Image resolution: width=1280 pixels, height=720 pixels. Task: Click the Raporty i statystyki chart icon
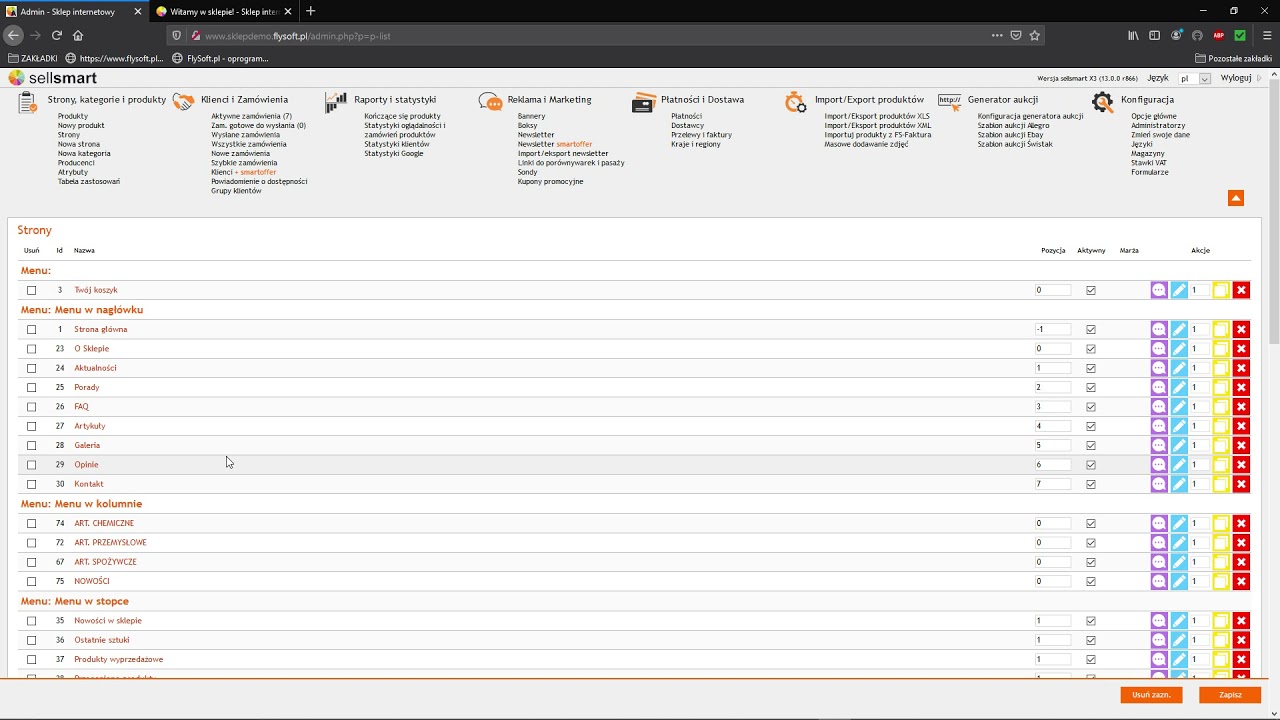336,102
